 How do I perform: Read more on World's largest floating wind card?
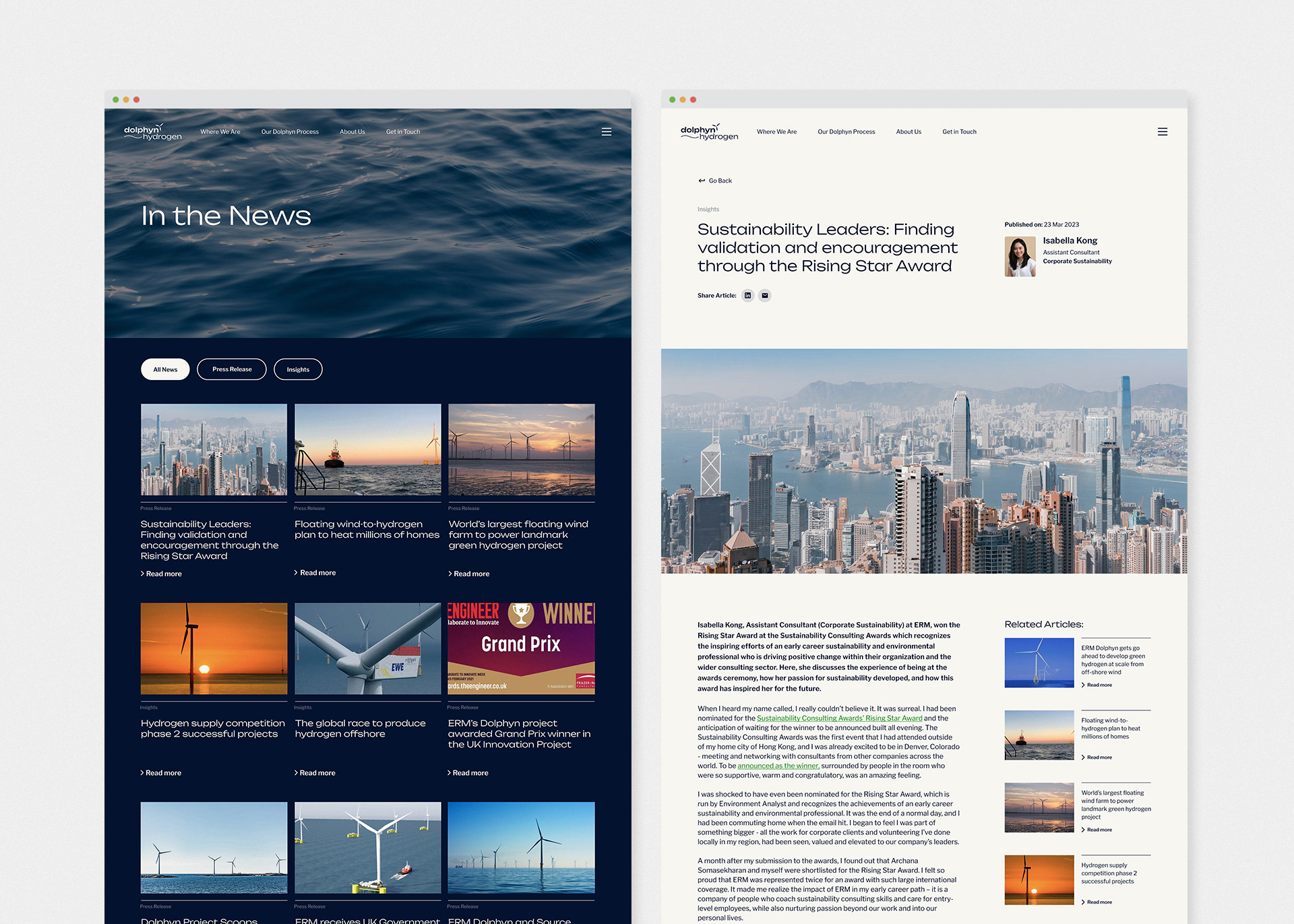tap(469, 574)
